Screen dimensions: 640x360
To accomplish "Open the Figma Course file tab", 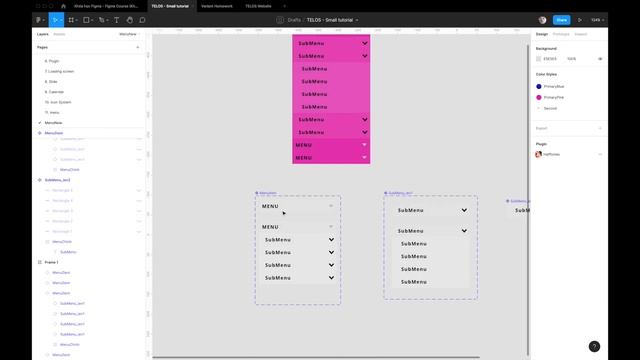I will click(106, 6).
